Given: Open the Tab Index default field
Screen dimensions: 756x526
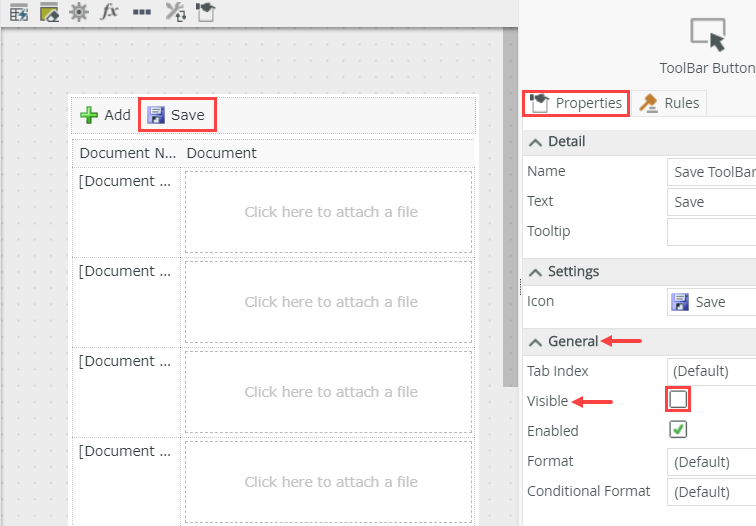Looking at the screenshot, I should coord(712,371).
